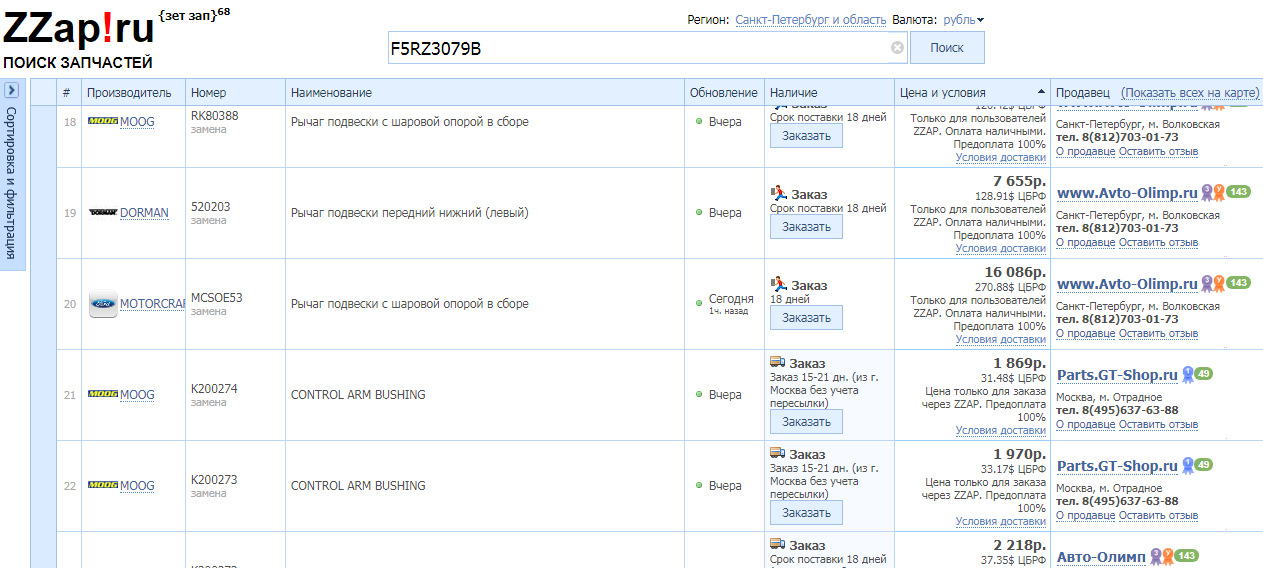
Task: Open the MOTORCRAFT manufacturer link
Action: click(x=152, y=304)
